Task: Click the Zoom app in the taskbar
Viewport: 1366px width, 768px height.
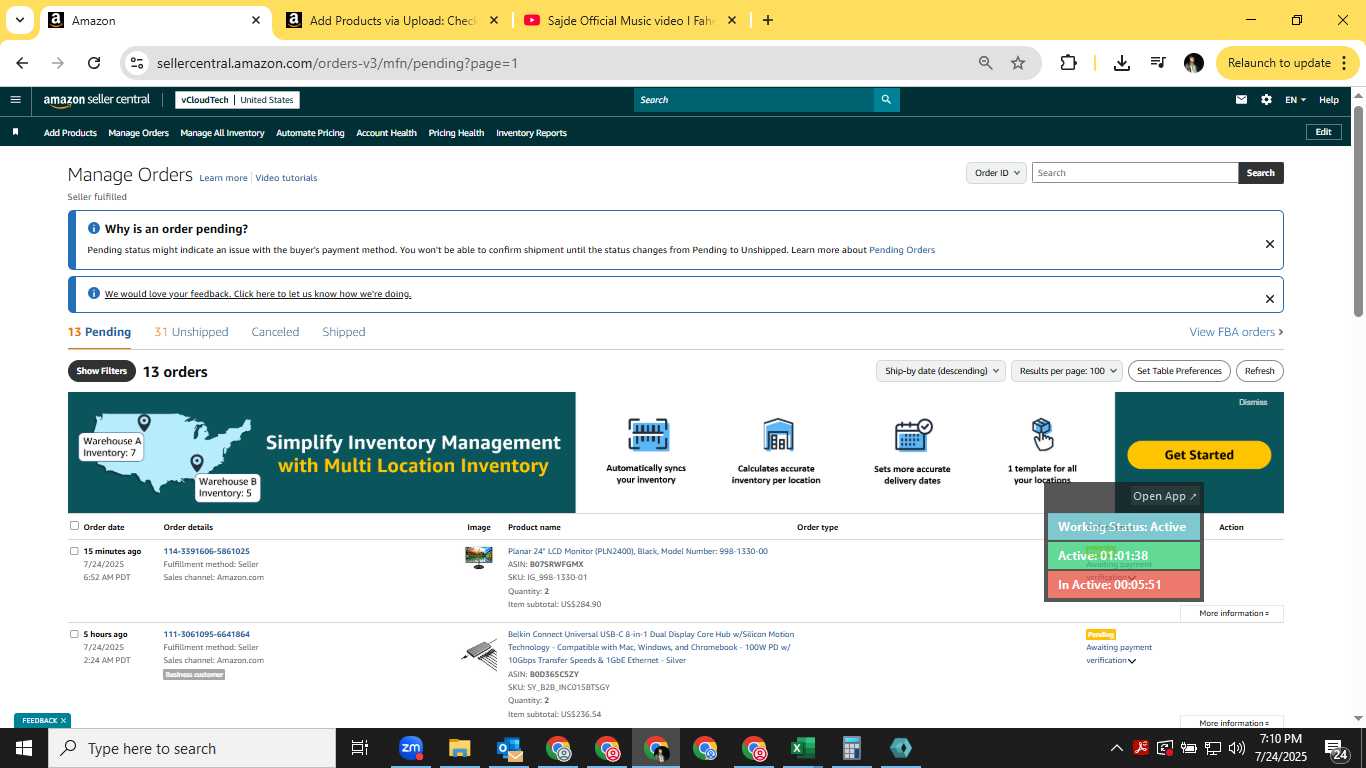Action: (411, 748)
